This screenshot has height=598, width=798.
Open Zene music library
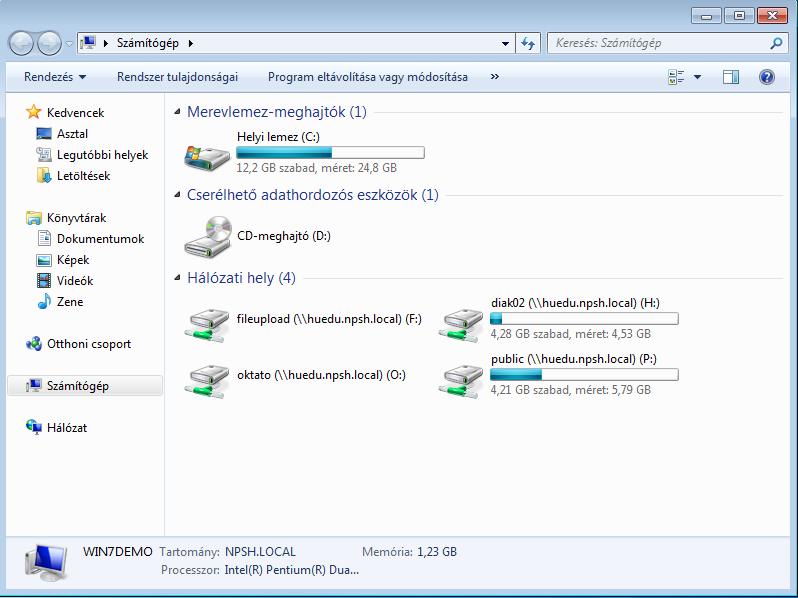point(70,302)
